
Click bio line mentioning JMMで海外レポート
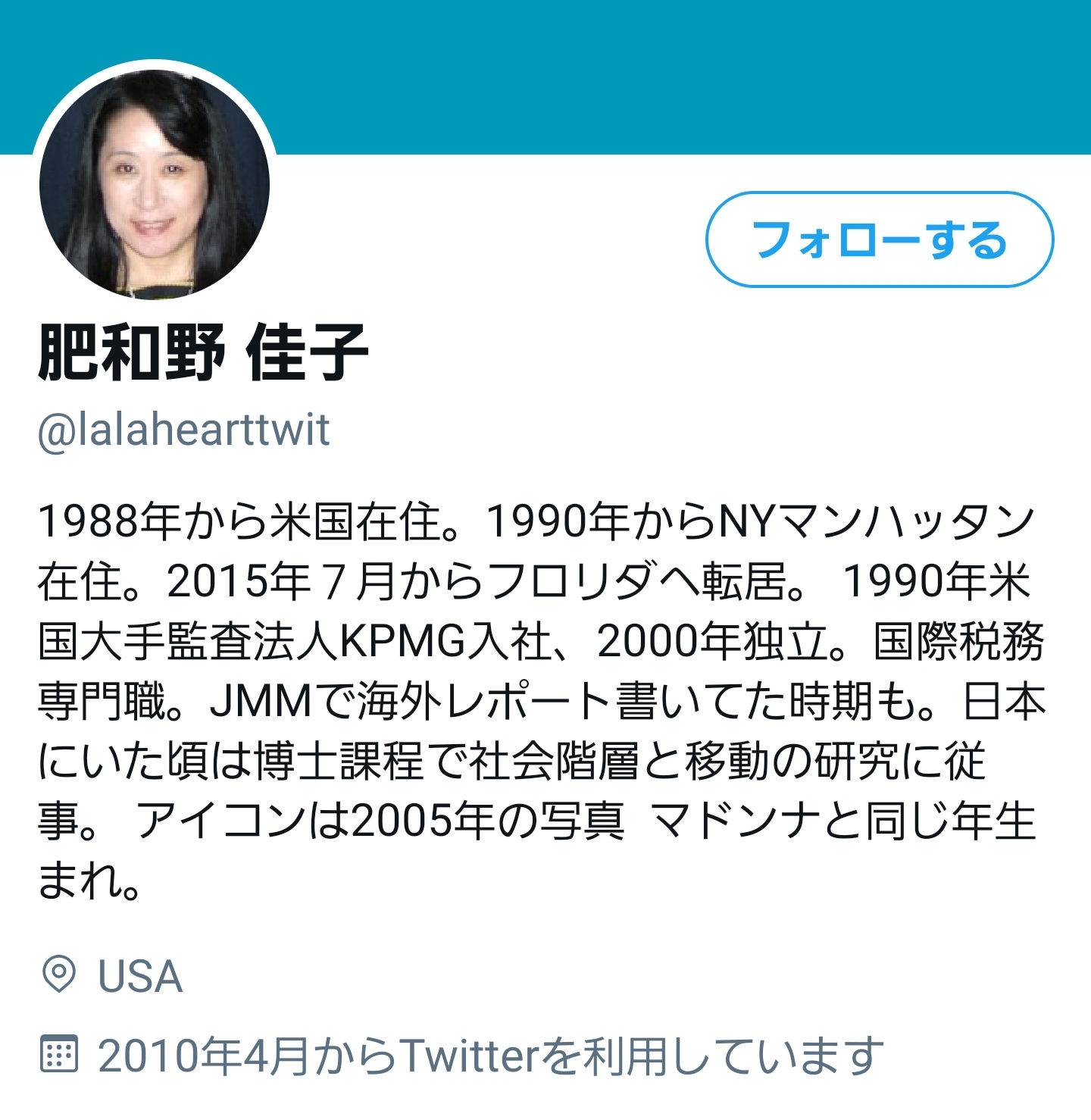542,701
